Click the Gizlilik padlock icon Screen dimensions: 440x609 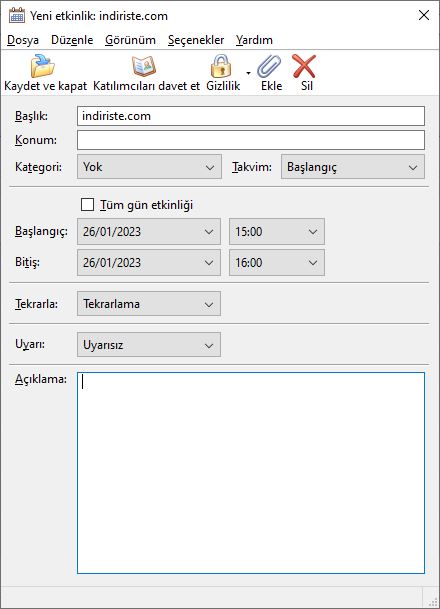coord(221,66)
